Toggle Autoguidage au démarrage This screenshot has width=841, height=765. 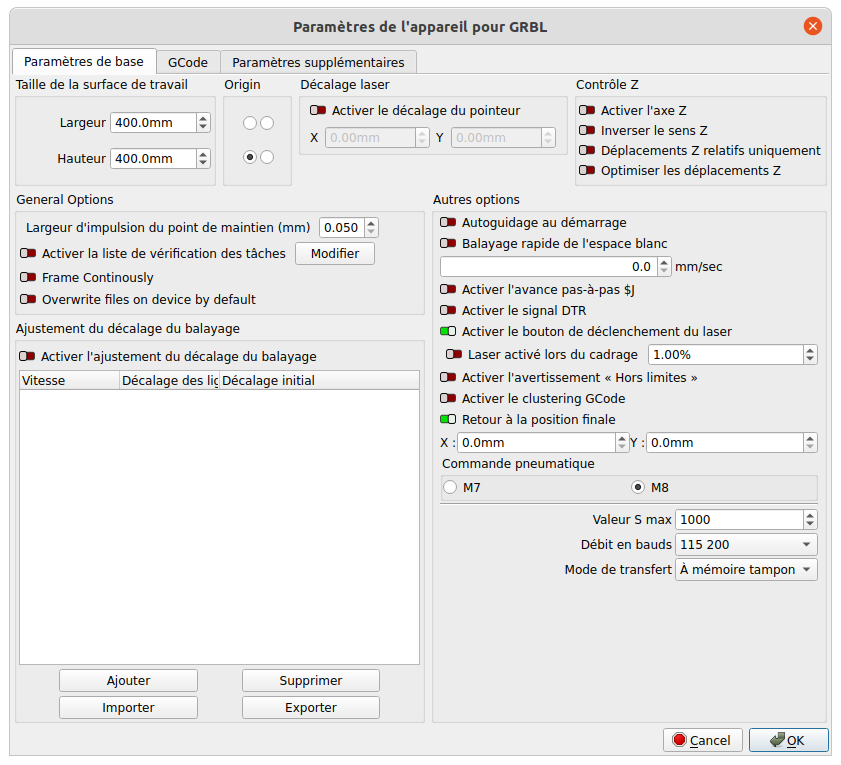448,223
